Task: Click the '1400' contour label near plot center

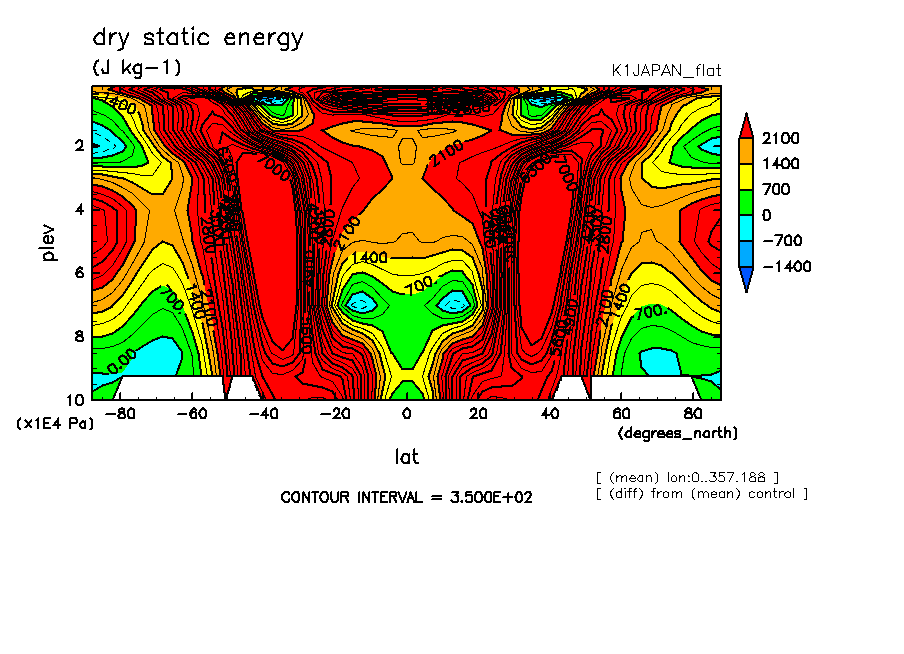Action: (x=369, y=257)
